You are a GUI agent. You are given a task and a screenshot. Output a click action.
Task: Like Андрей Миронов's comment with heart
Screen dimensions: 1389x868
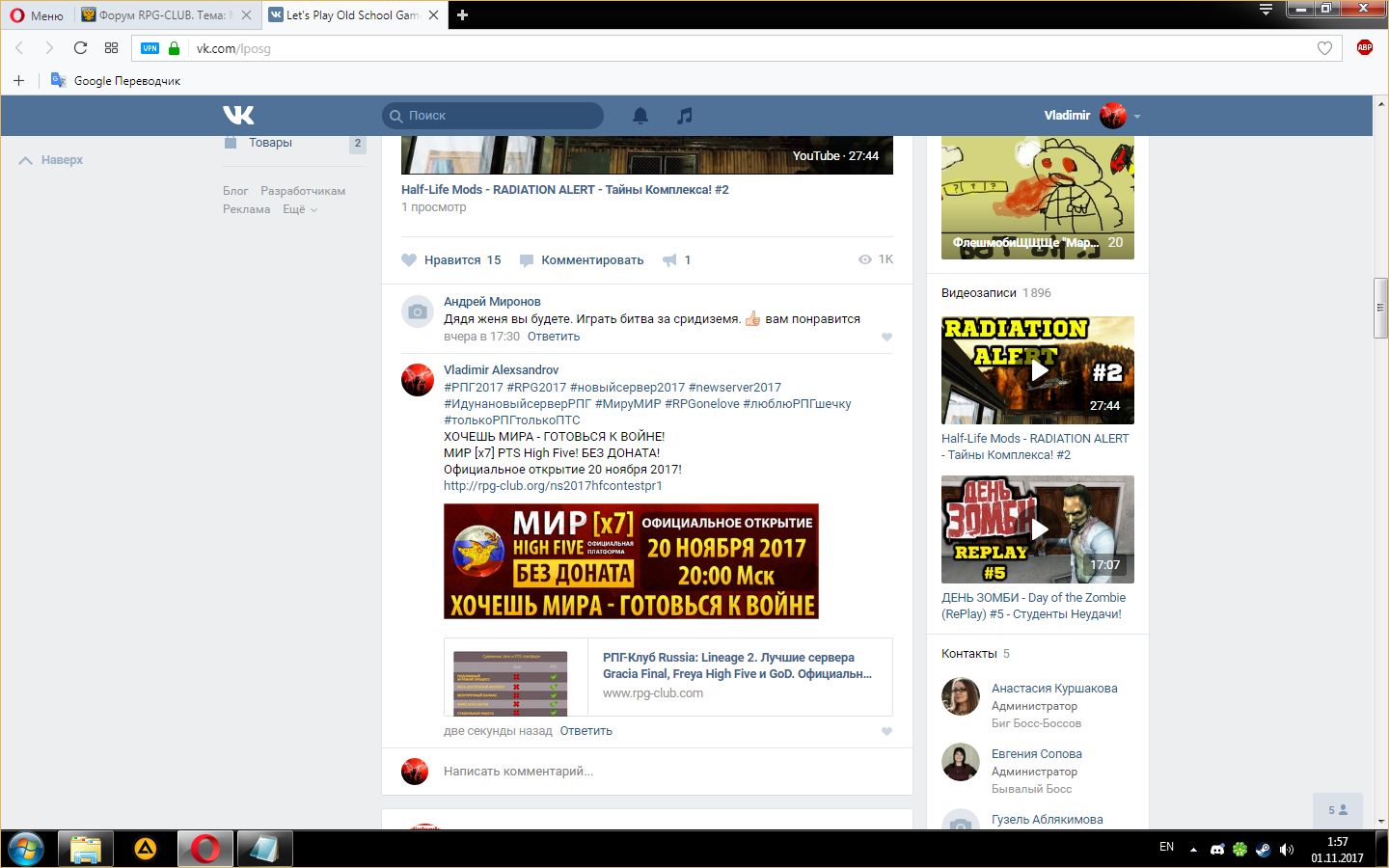886,338
